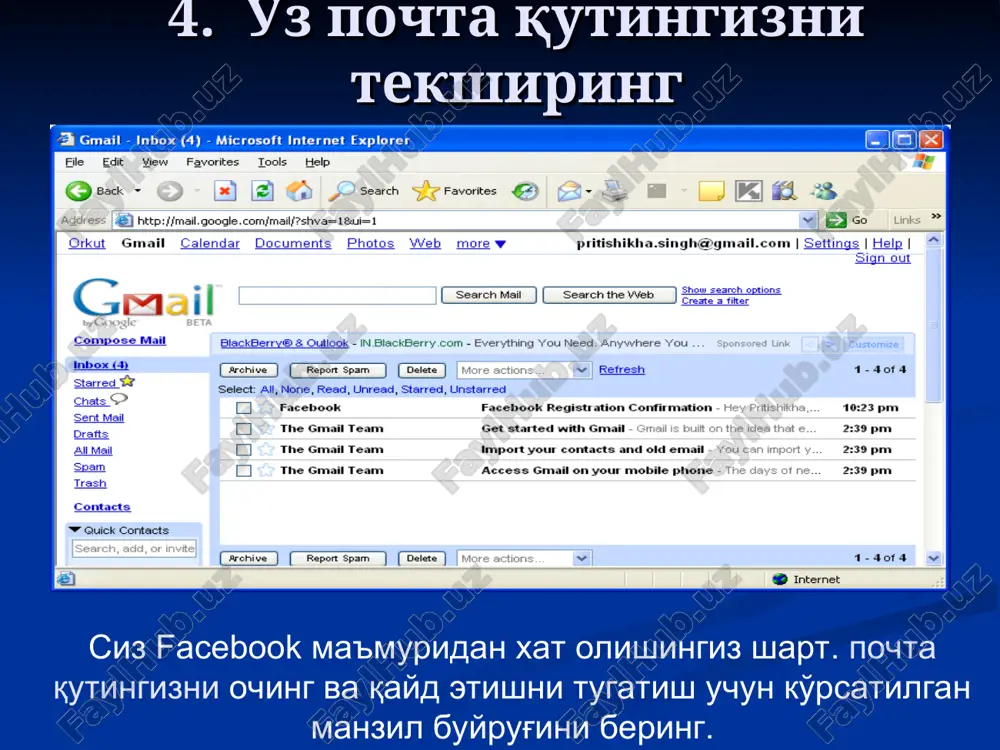The width and height of the screenshot is (1000, 750).
Task: Open the Tools menu
Action: [272, 162]
